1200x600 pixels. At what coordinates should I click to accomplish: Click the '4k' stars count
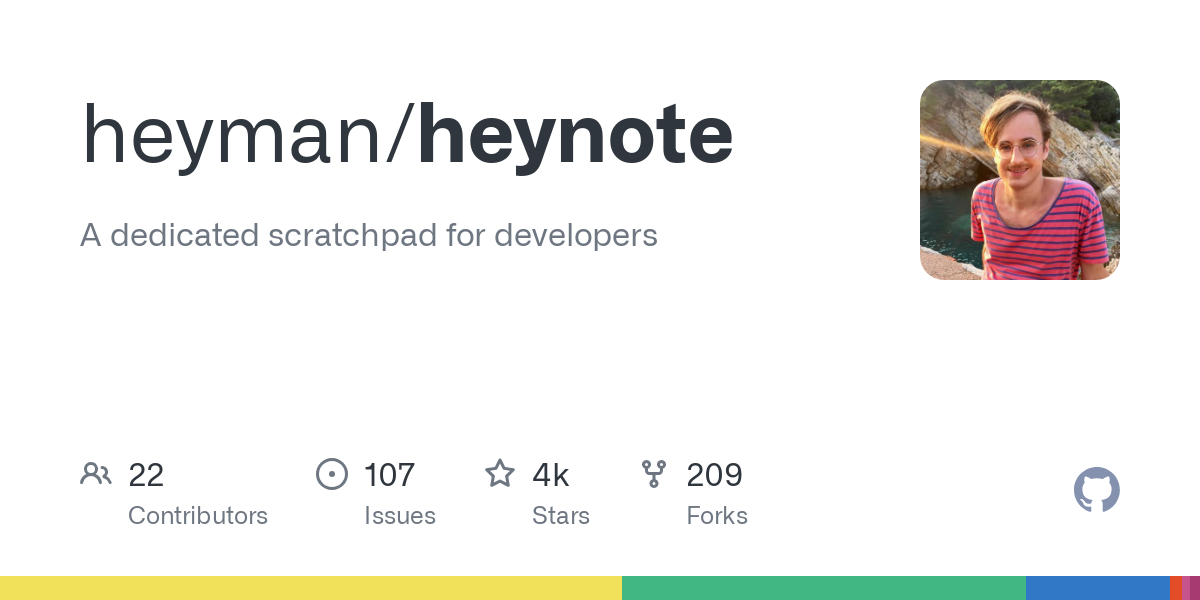coord(551,476)
